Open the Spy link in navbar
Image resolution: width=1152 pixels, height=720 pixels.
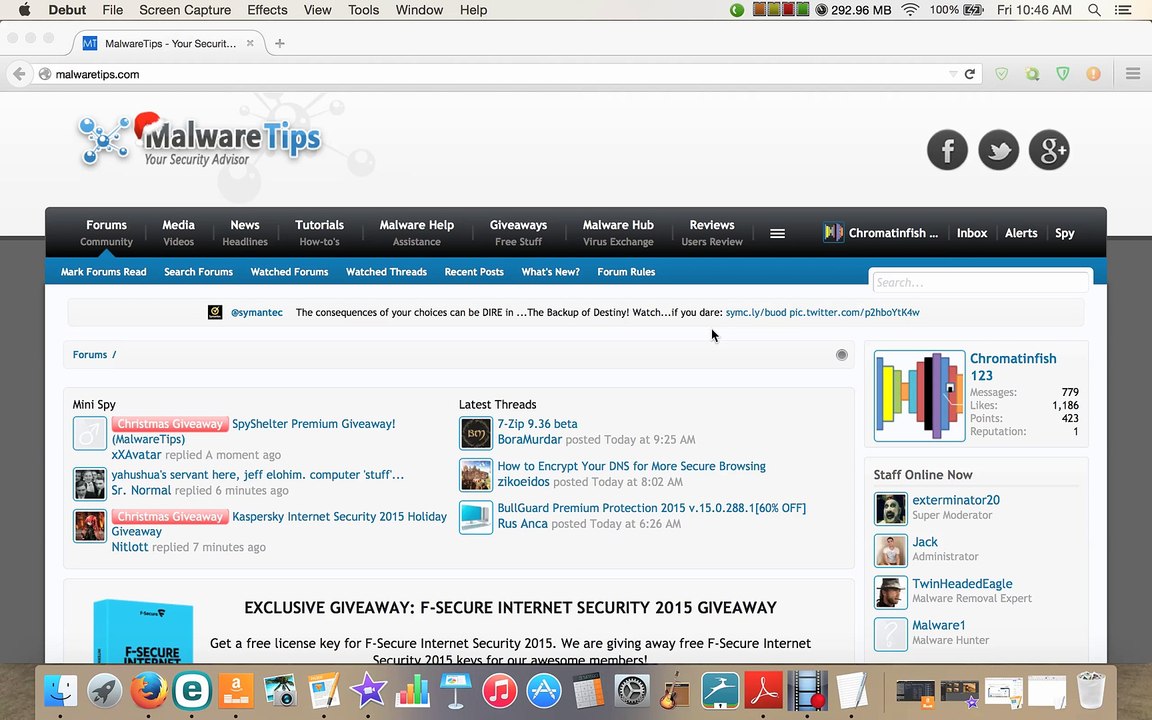[x=1065, y=233]
